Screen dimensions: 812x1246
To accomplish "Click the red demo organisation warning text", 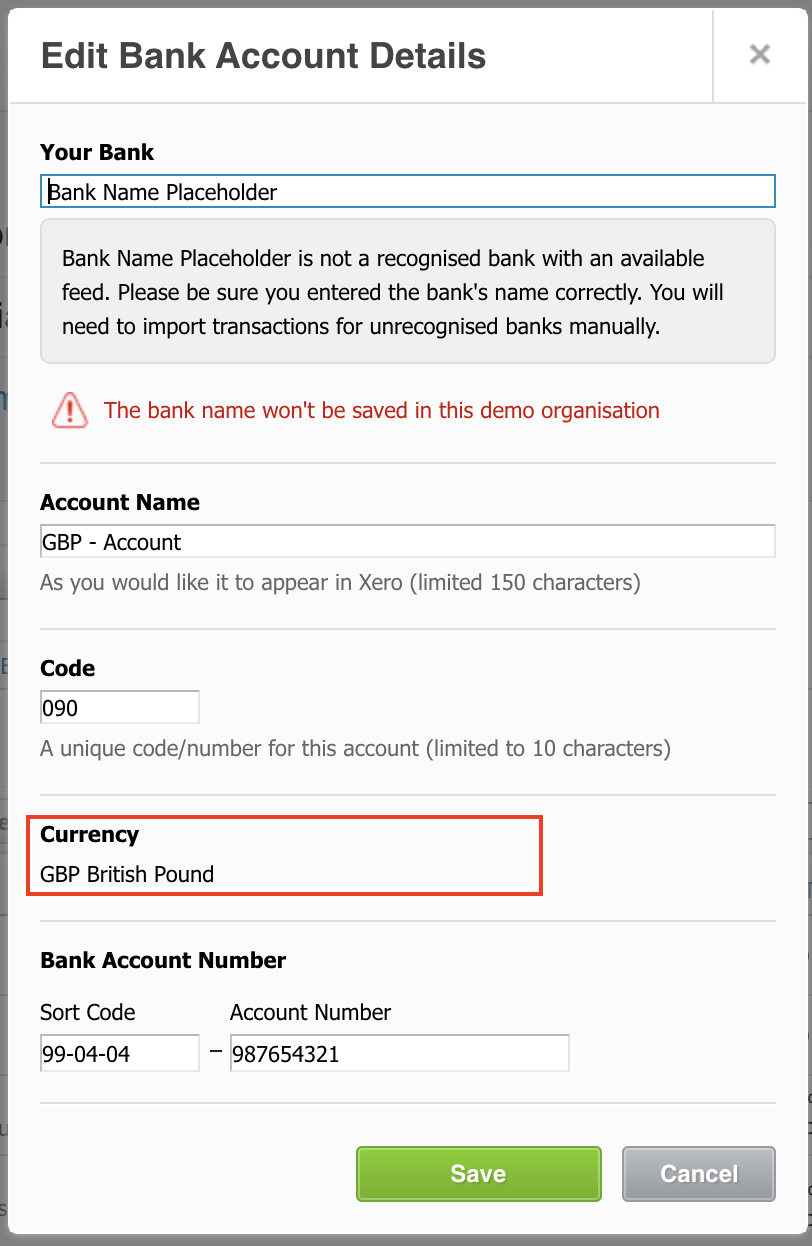I will pyautogui.click(x=382, y=410).
